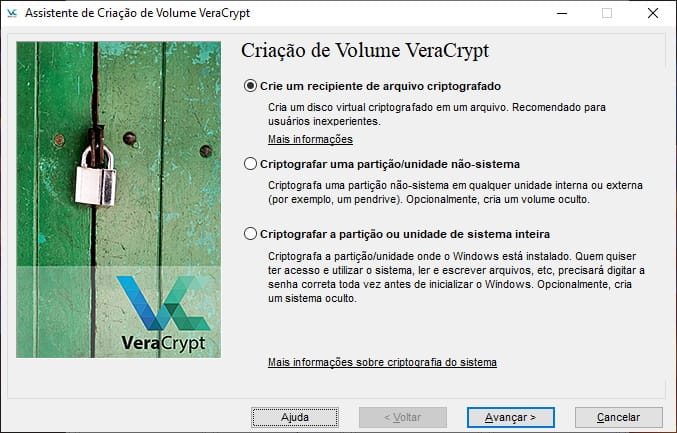The width and height of the screenshot is (677, 433).
Task: Minimize the volume creation wizard window
Action: (x=562, y=13)
